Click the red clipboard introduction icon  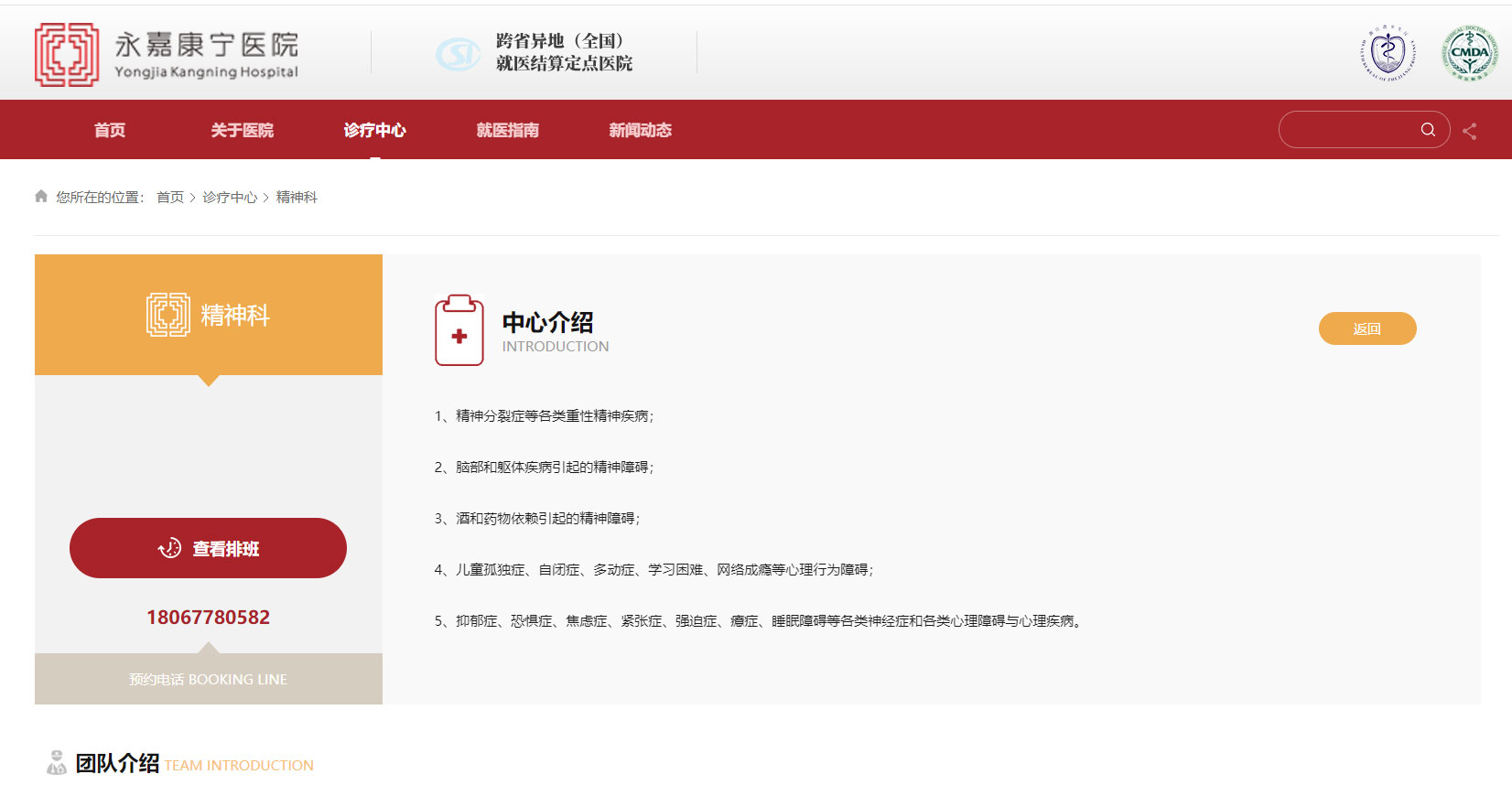coord(459,330)
